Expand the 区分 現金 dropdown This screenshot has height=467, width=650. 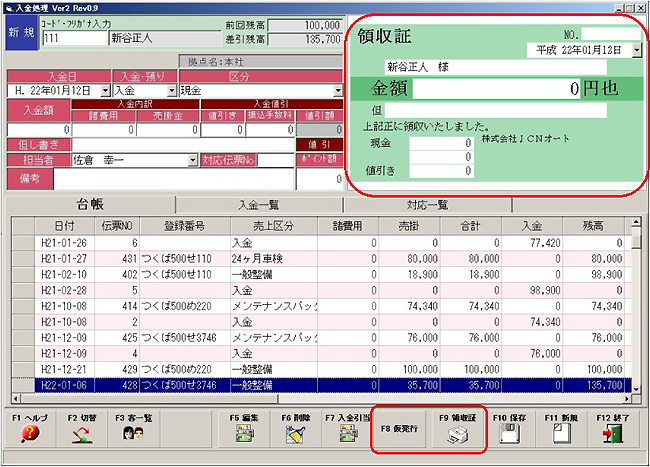338,91
